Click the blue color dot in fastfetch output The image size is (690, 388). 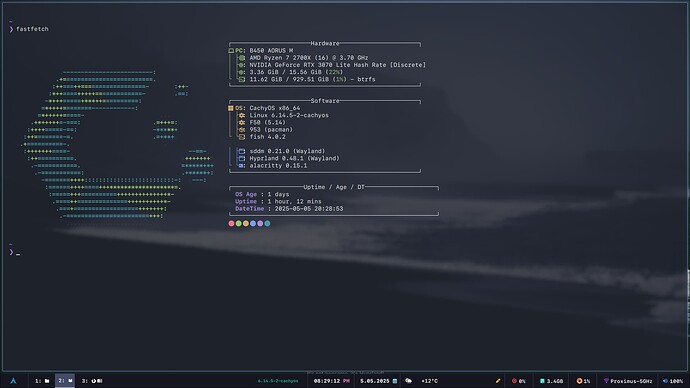(253, 223)
